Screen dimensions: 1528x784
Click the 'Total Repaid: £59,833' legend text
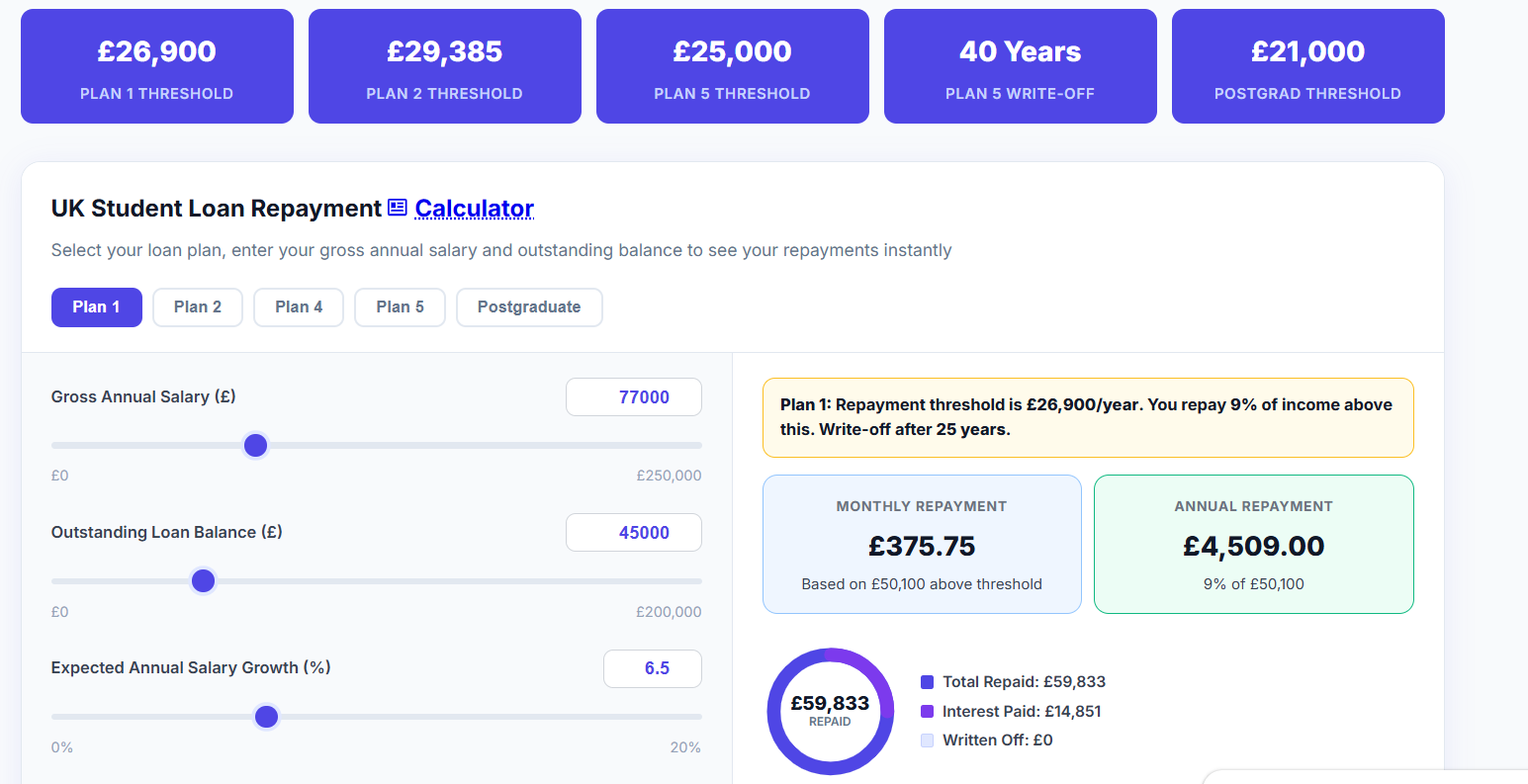(1024, 682)
